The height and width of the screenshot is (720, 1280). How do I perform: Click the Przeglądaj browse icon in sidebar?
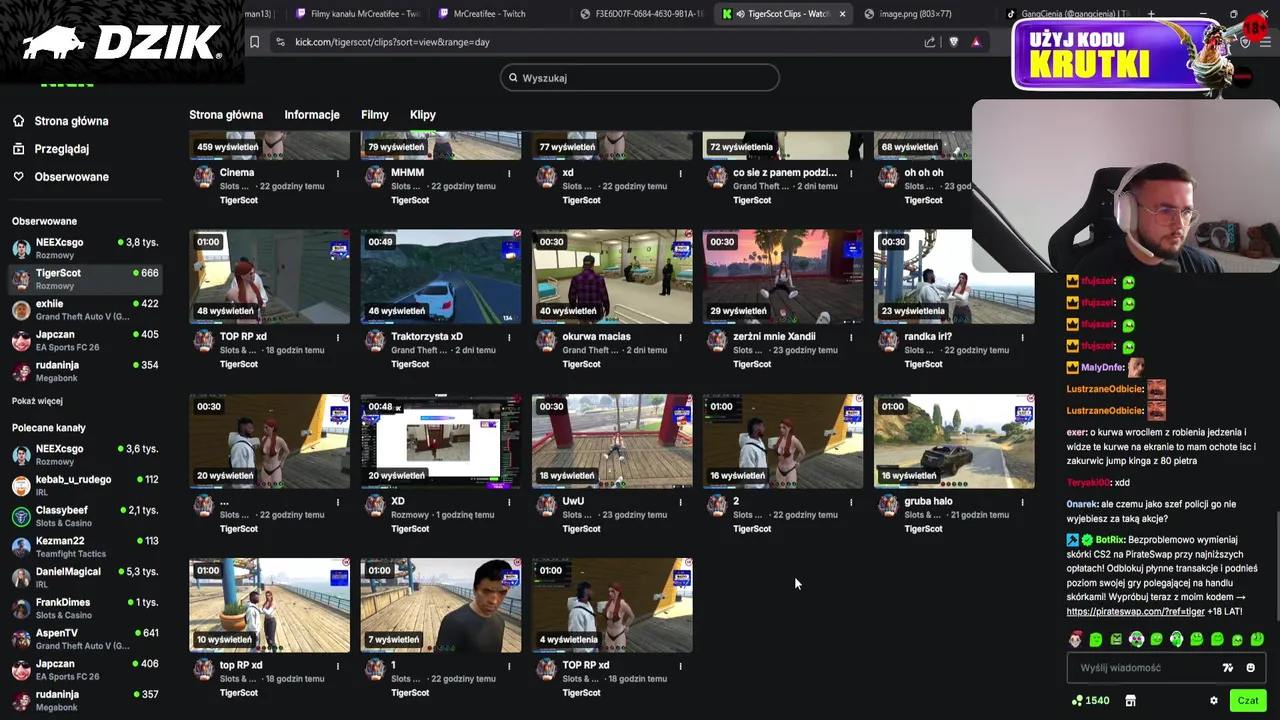[18, 149]
